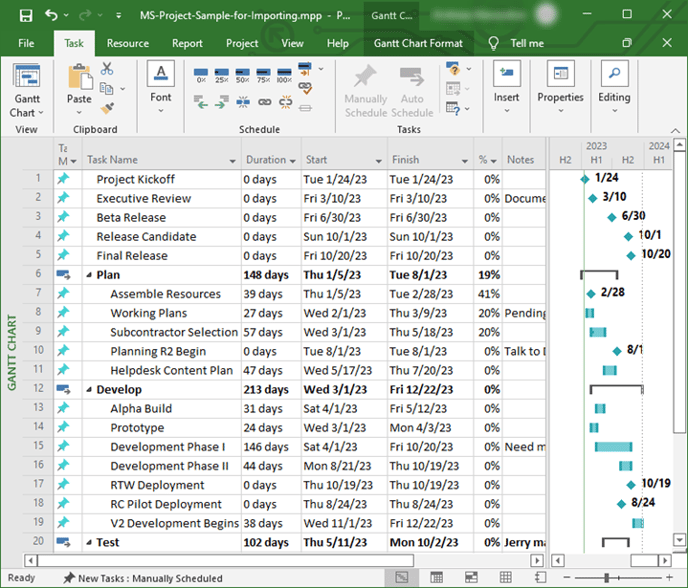Image resolution: width=688 pixels, height=588 pixels.
Task: Insert a new task
Action: pos(506,87)
